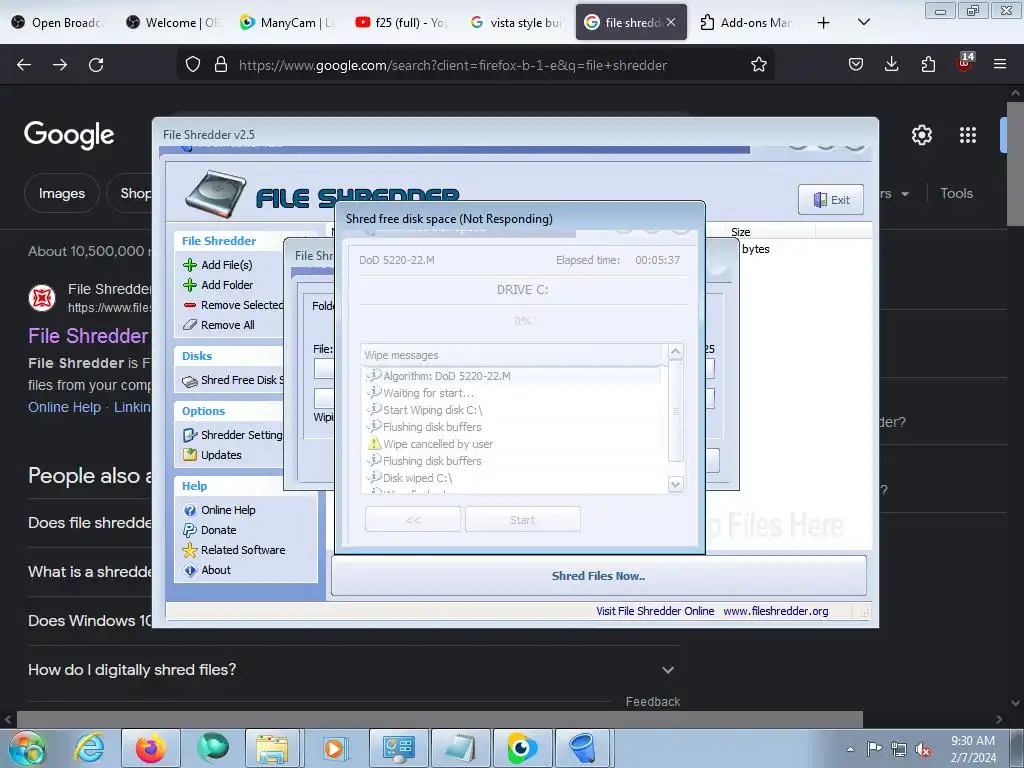1024x768 pixels.
Task: Go back in Firefox browser
Action: tap(24, 65)
